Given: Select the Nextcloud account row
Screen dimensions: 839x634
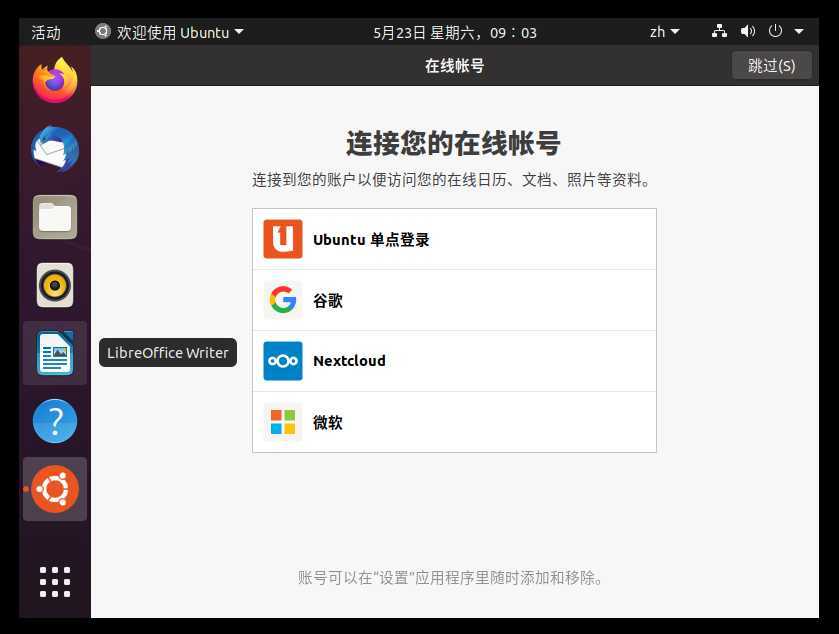Looking at the screenshot, I should click(454, 361).
